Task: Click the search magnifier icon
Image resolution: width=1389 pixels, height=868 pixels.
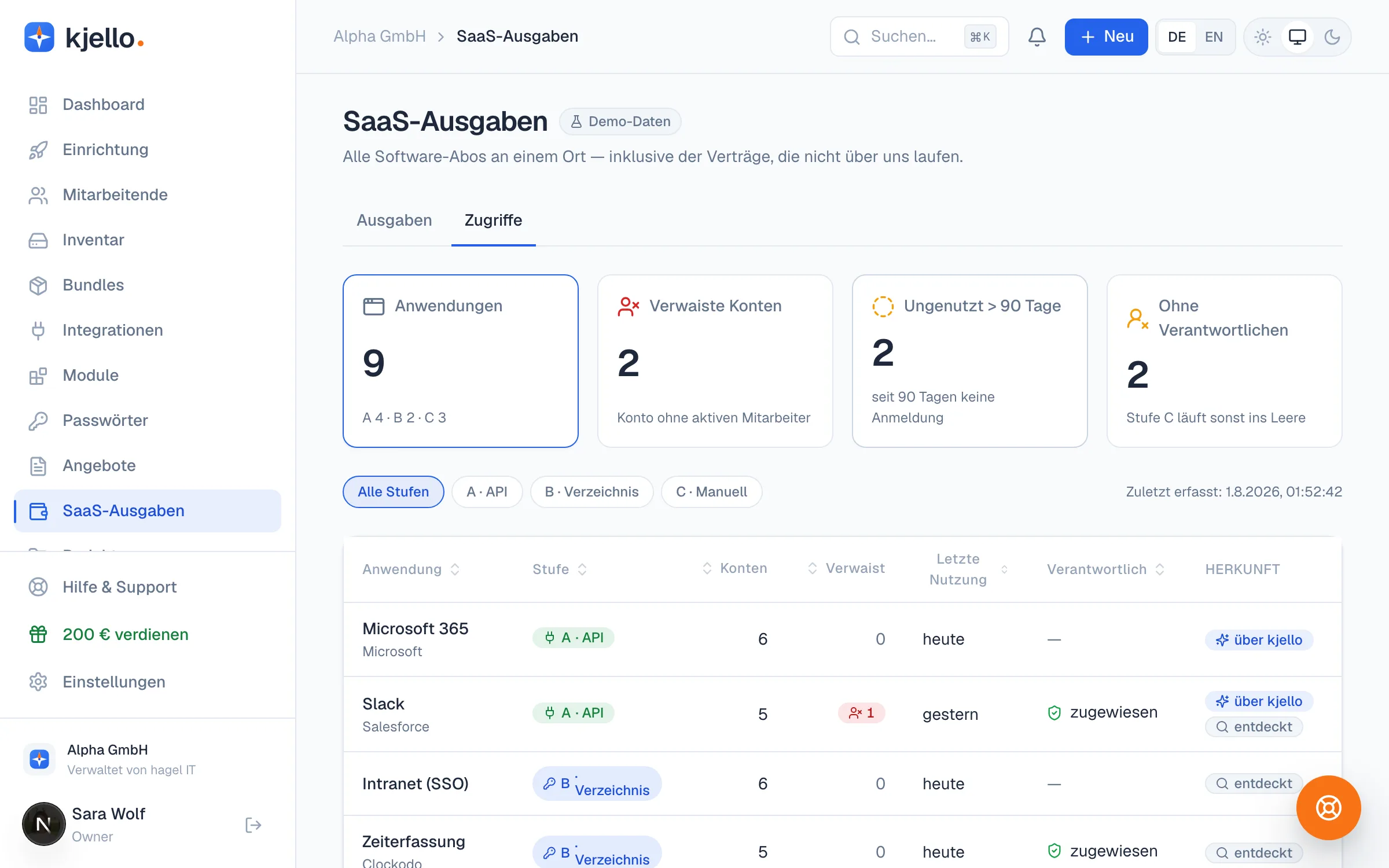Action: pos(851,37)
